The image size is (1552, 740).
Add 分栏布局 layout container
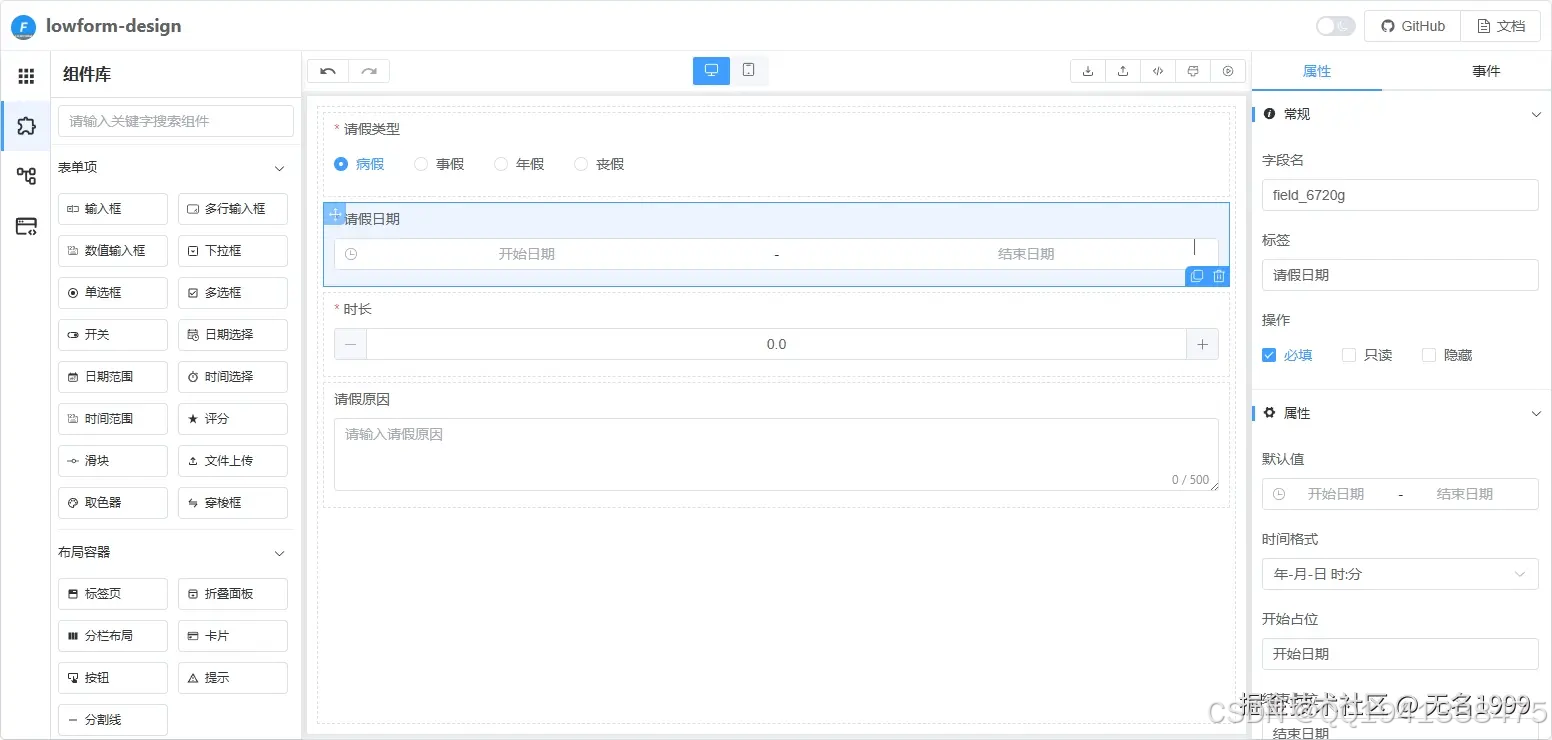112,635
